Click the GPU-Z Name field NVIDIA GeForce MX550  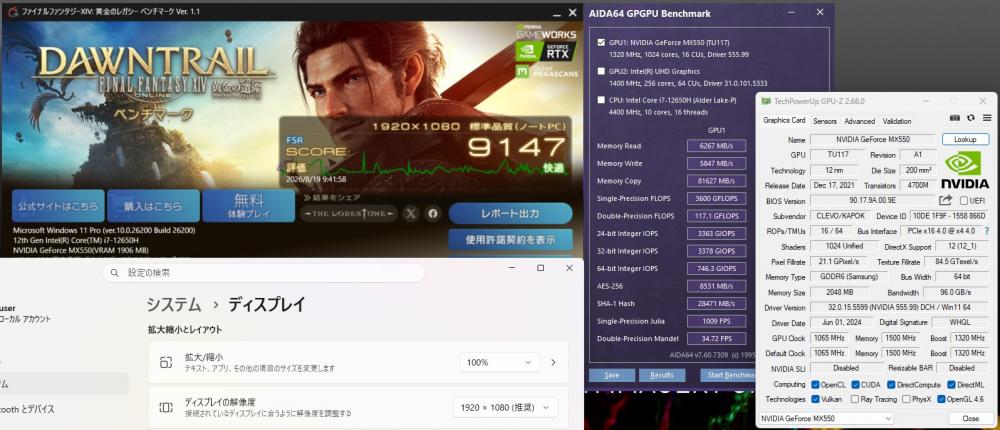[873, 139]
